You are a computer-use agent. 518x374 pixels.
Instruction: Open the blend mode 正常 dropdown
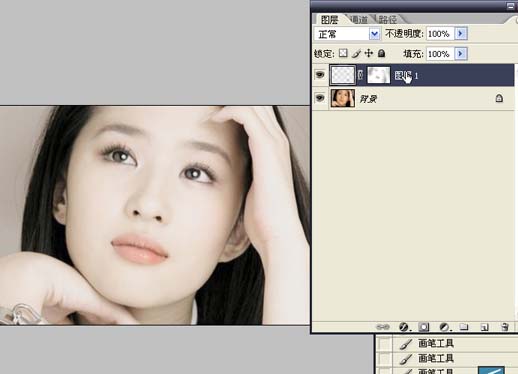374,34
